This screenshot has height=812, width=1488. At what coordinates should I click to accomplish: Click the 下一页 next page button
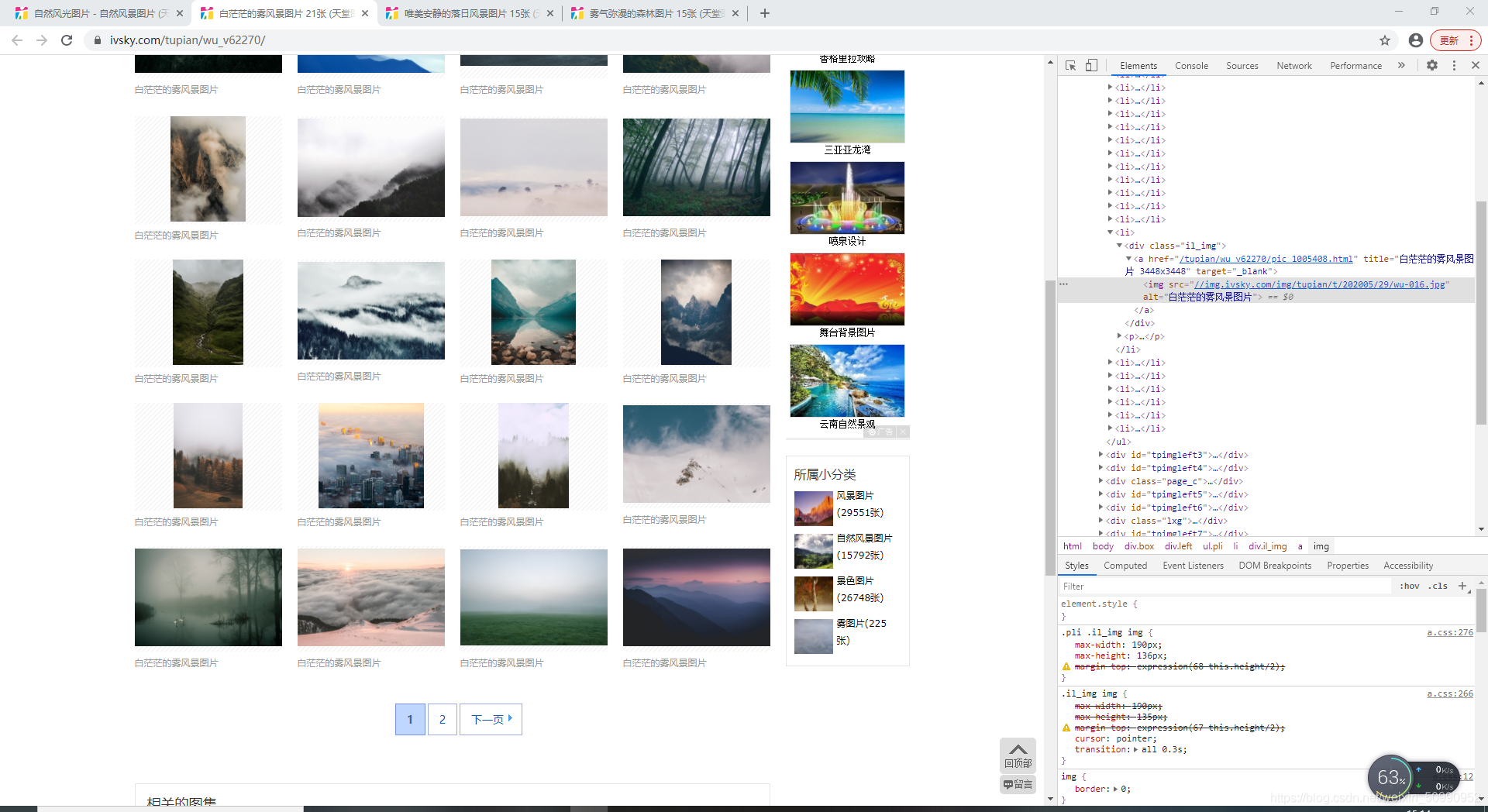pyautogui.click(x=491, y=720)
